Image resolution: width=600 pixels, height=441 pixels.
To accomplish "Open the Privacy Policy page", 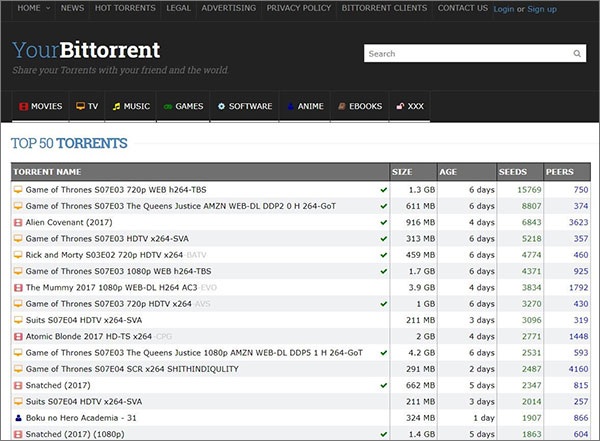I will (x=299, y=8).
